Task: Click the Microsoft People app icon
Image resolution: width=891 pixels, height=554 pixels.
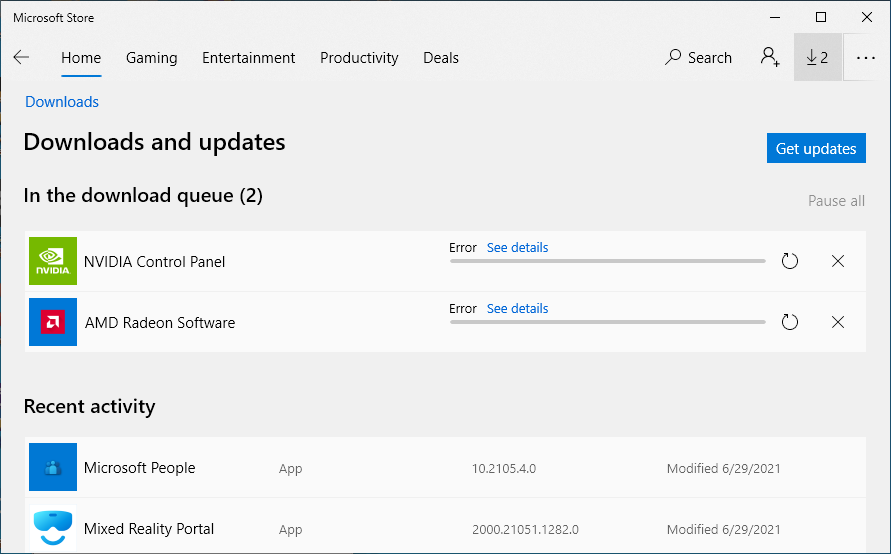Action: pyautogui.click(x=53, y=467)
